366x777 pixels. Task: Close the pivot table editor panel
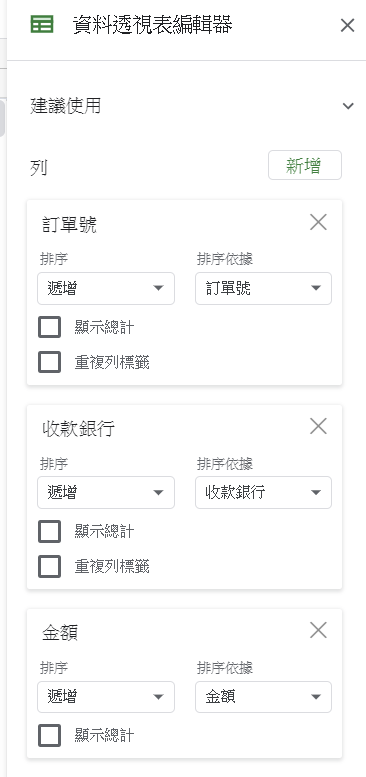pyautogui.click(x=347, y=25)
